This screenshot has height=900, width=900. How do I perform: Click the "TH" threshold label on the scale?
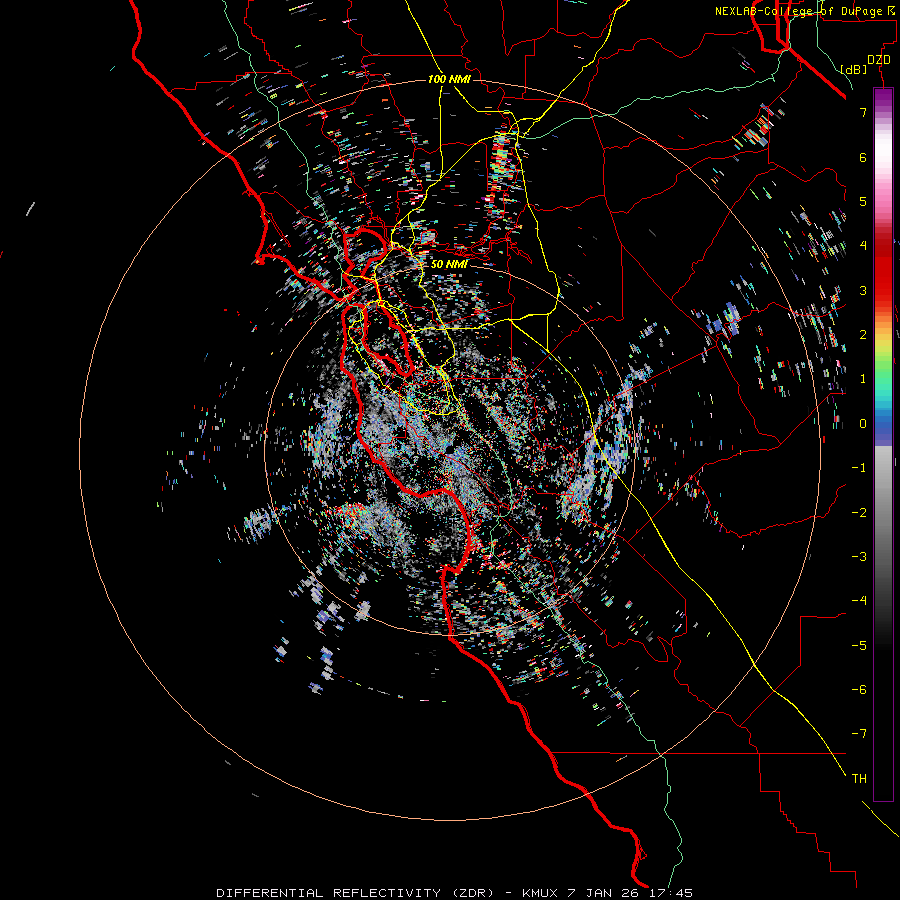point(859,779)
